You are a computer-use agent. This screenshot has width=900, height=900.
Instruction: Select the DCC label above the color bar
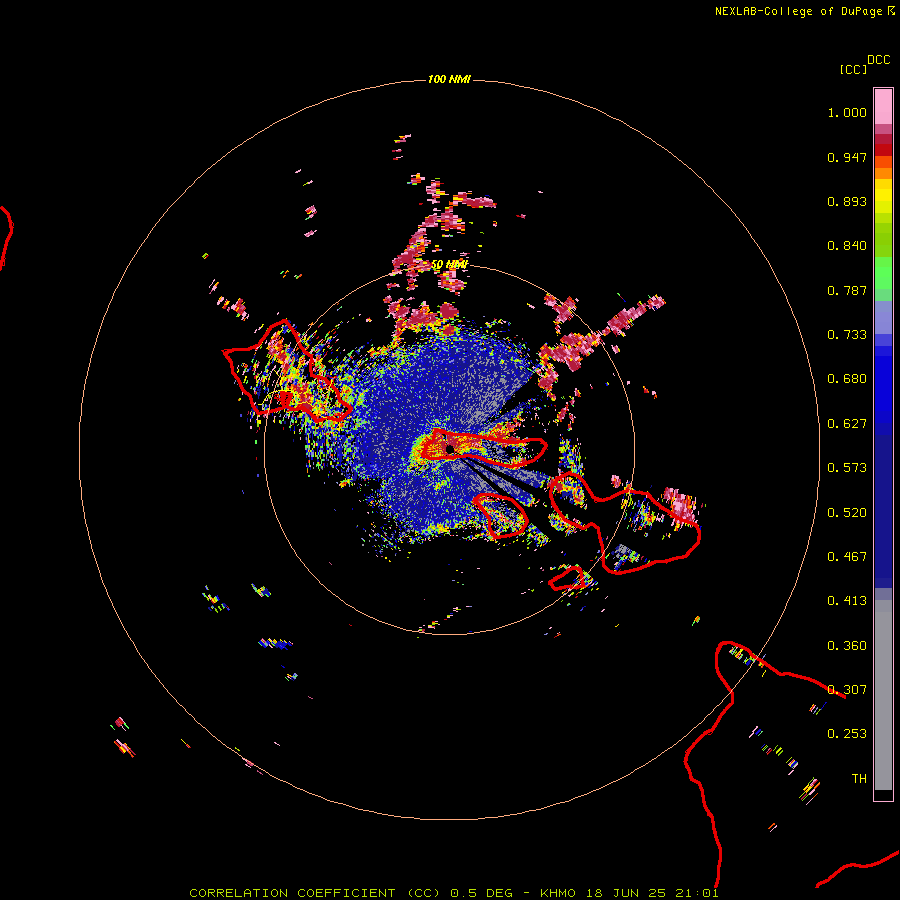click(x=879, y=60)
